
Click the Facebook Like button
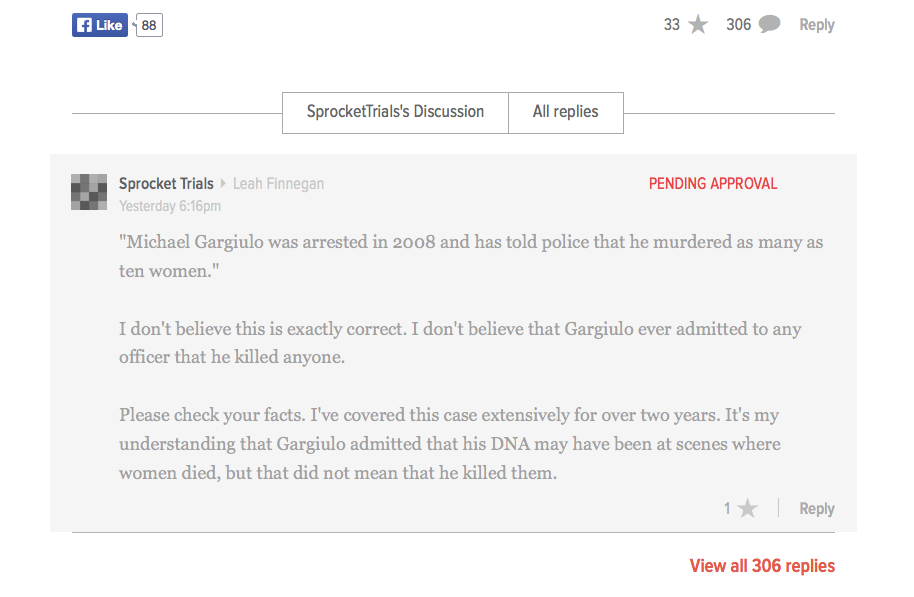click(100, 25)
